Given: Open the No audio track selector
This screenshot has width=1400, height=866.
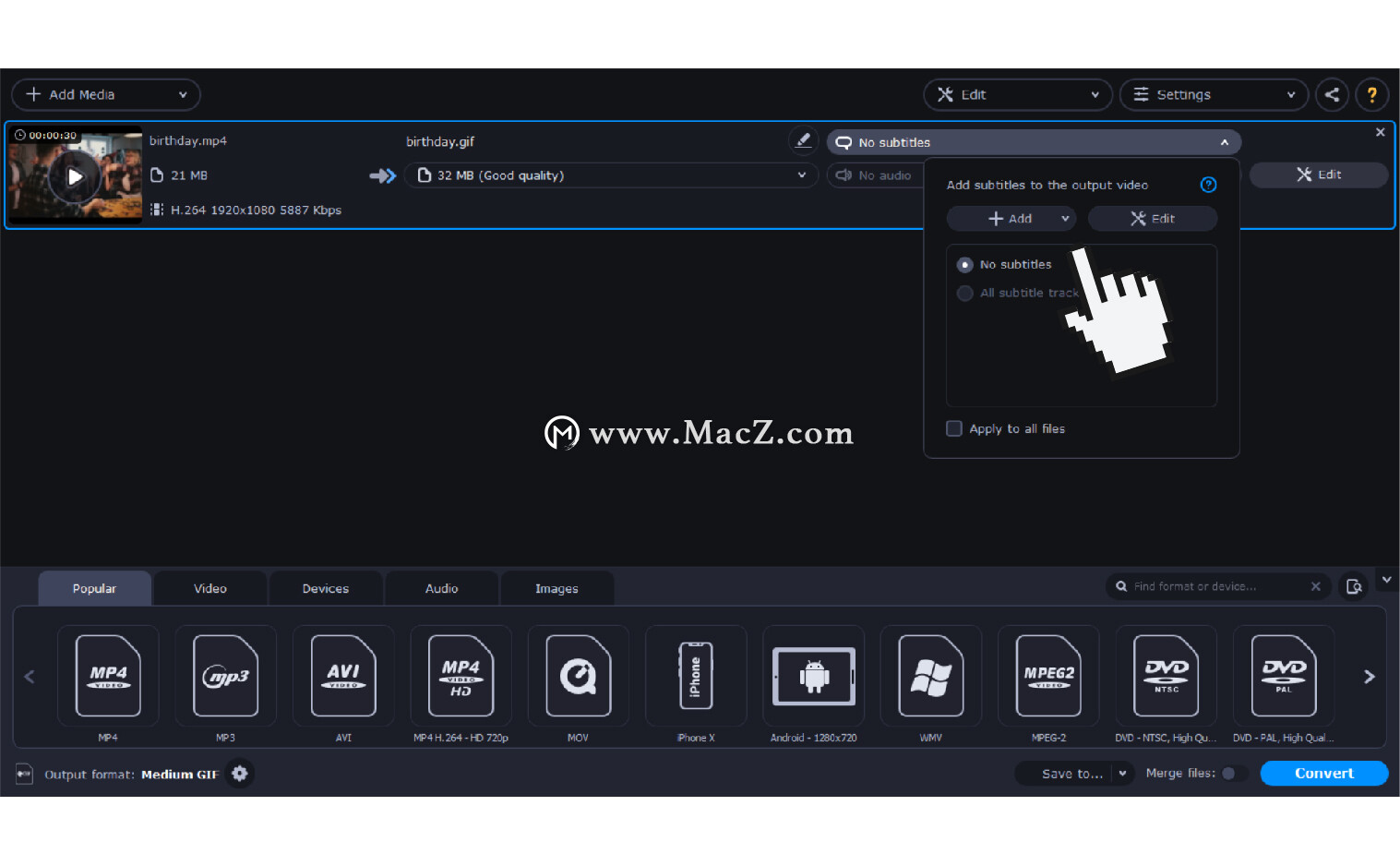Looking at the screenshot, I should [875, 175].
